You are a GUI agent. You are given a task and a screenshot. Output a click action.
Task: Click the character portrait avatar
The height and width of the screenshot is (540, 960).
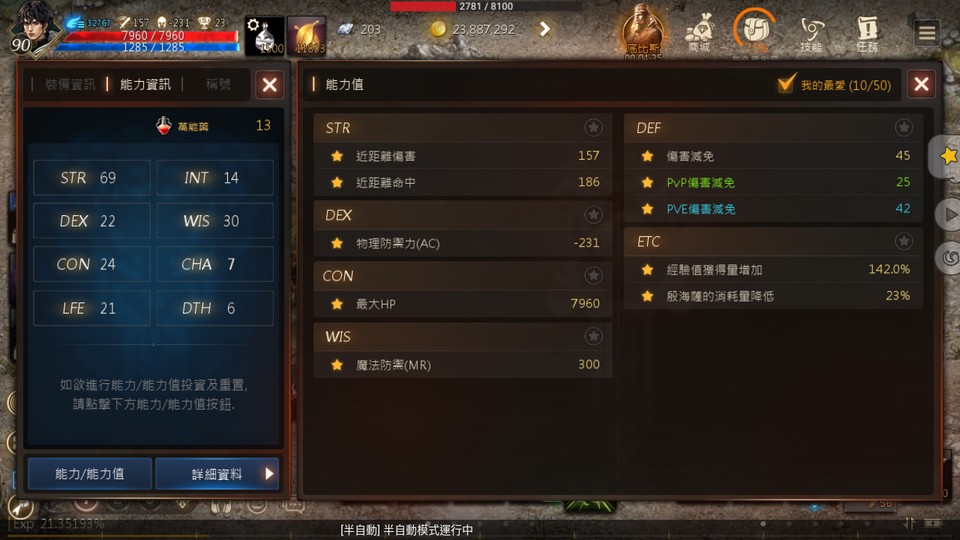click(34, 28)
